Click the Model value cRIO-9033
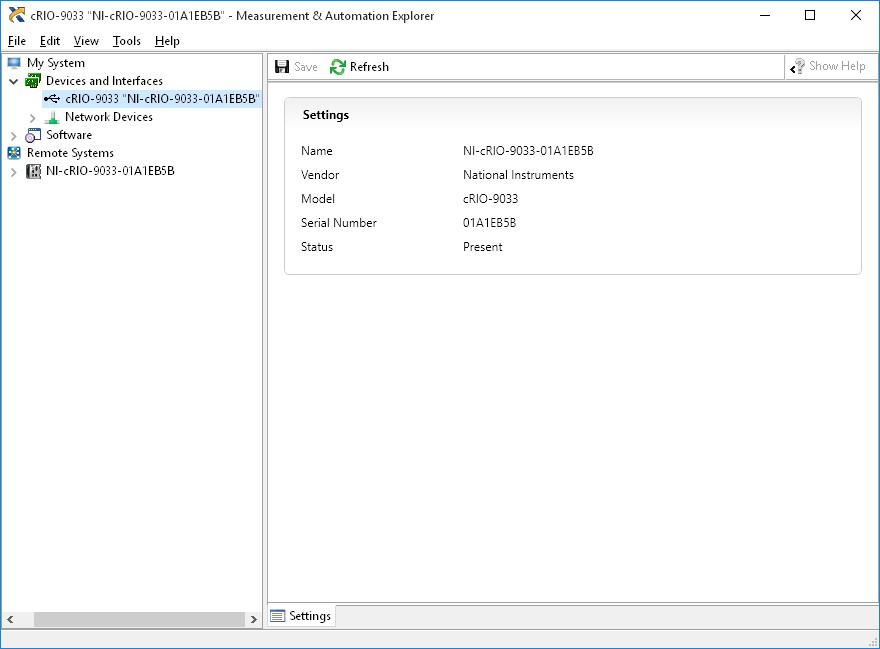This screenshot has width=880, height=649. [x=491, y=199]
